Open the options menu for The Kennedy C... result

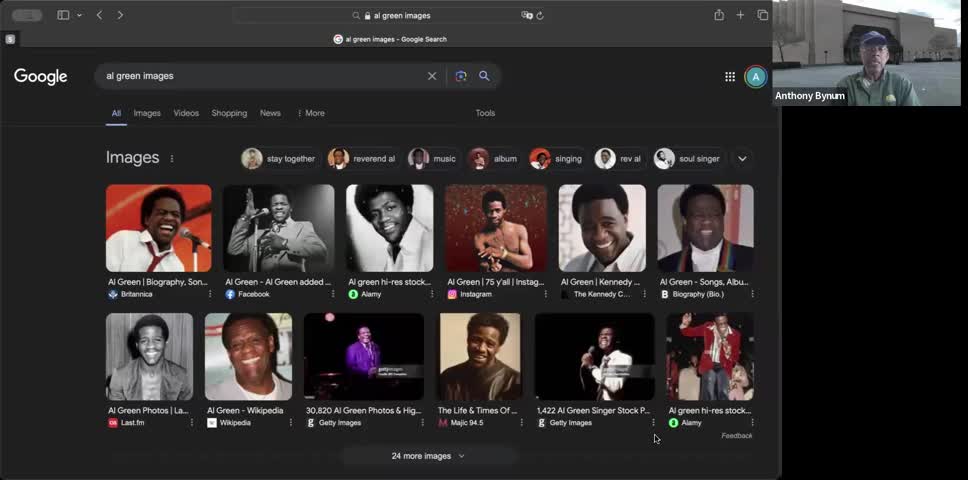tap(645, 294)
